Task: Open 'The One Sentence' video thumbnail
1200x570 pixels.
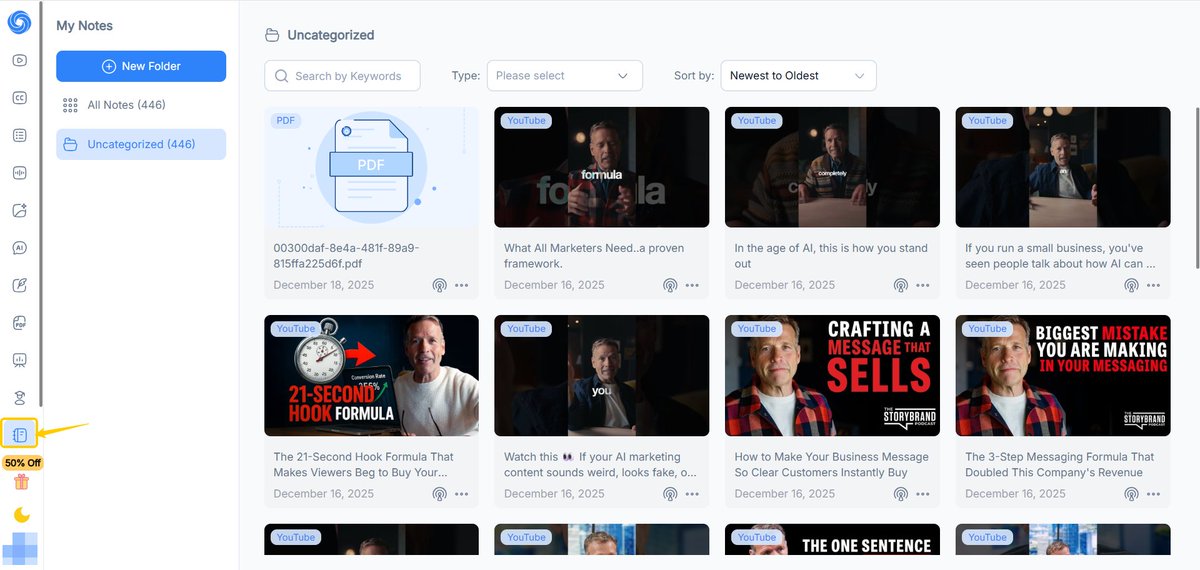Action: coord(832,540)
